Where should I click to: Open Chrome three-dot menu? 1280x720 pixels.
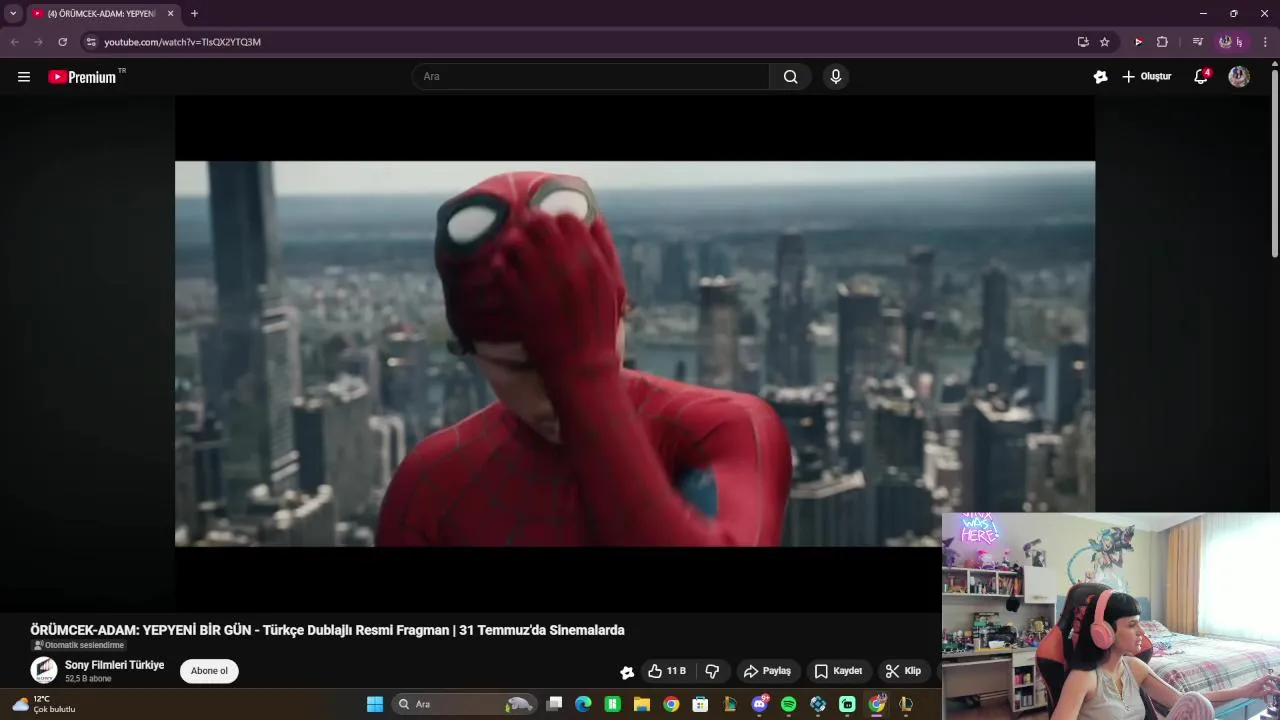coord(1265,42)
